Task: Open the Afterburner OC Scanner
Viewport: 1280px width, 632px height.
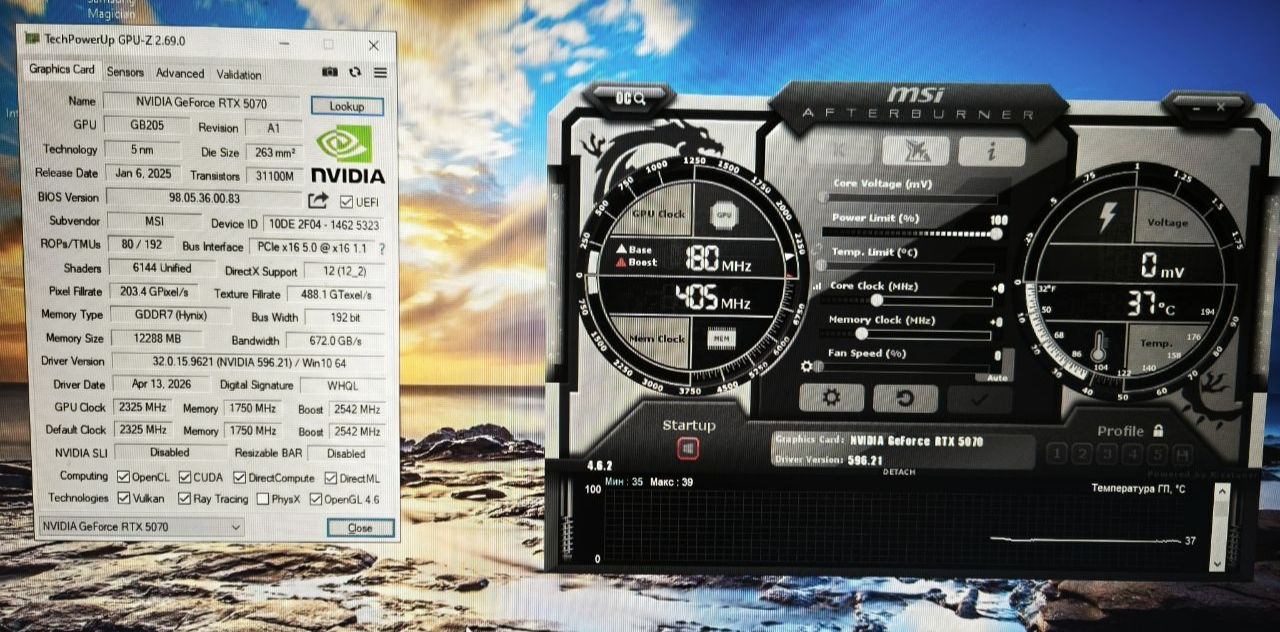Action: pyautogui.click(x=630, y=98)
